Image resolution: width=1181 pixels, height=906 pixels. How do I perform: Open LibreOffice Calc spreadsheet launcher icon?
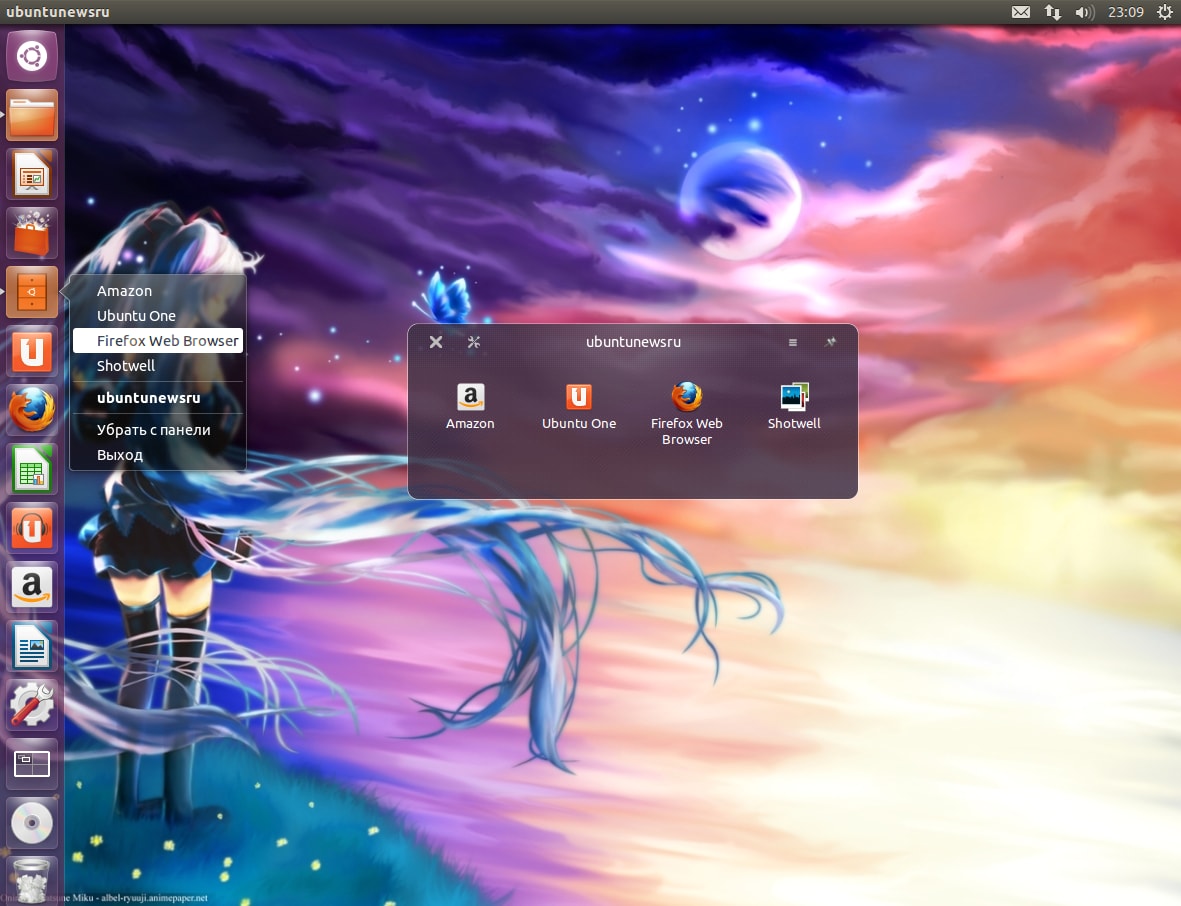32,468
